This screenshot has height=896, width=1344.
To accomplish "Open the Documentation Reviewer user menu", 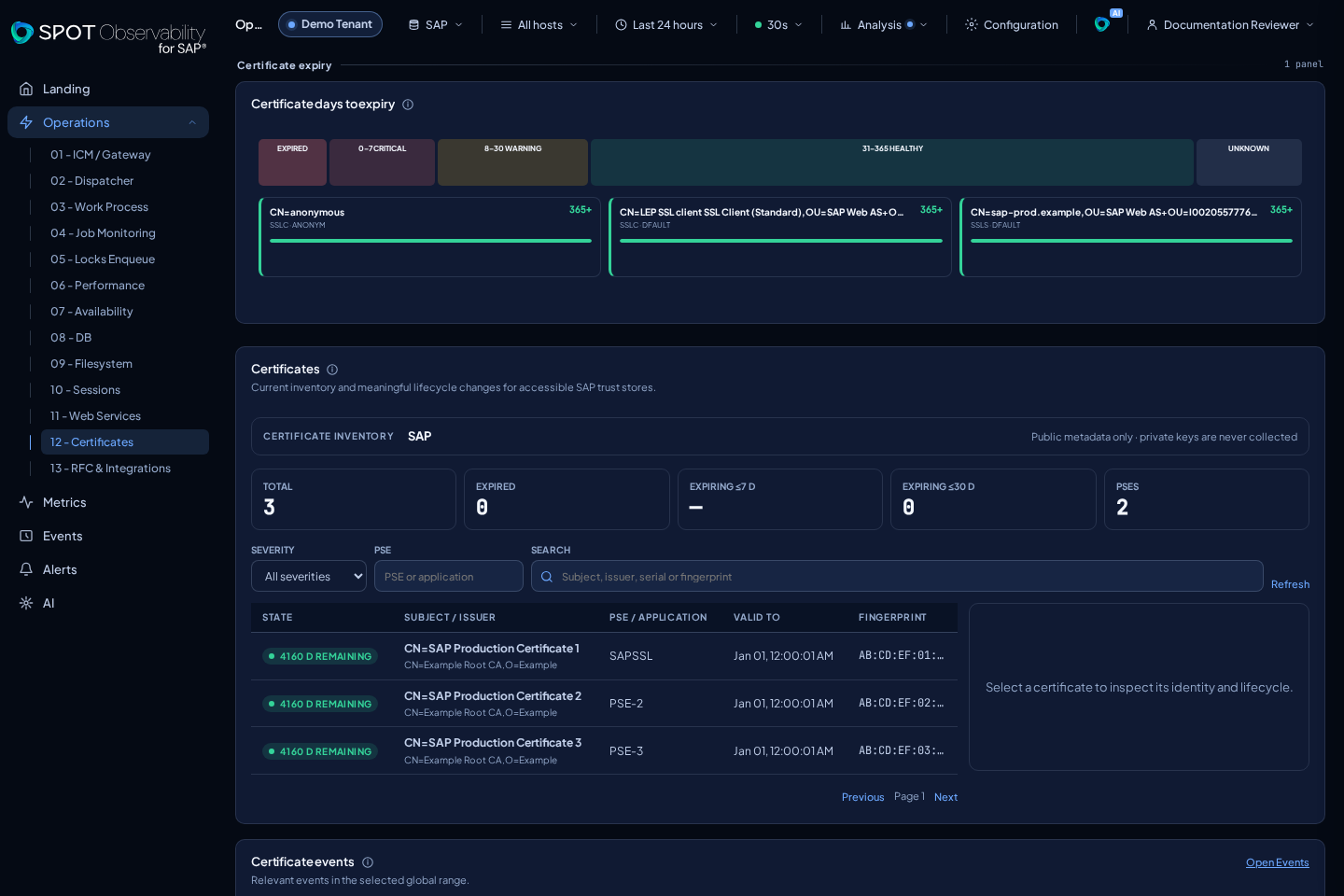I will pos(1230,25).
